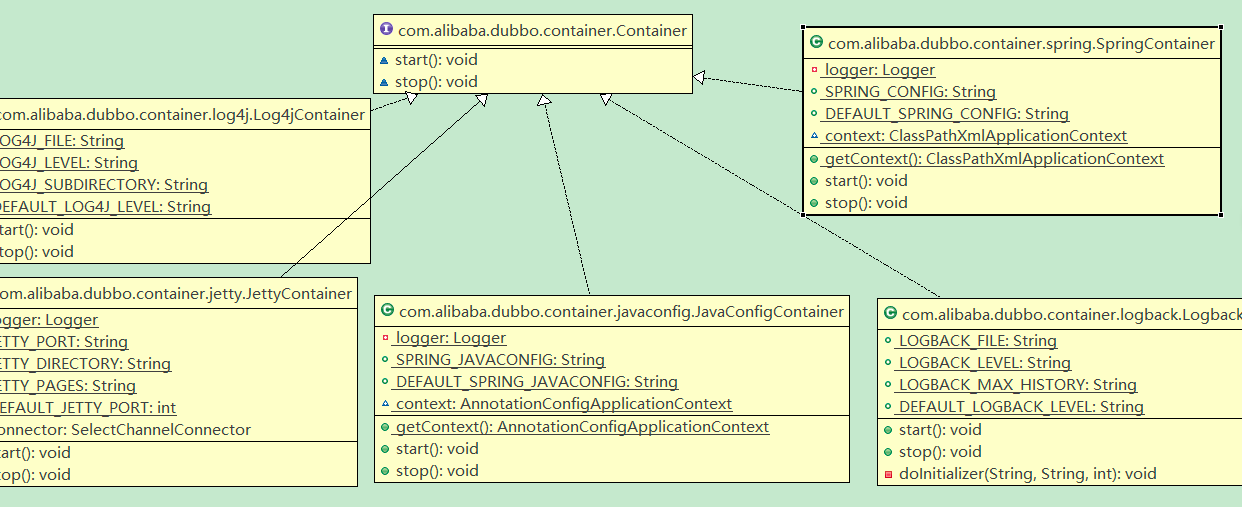1242x507 pixels.
Task: Select start(): void in Log4jContainer
Action: [x=37, y=230]
